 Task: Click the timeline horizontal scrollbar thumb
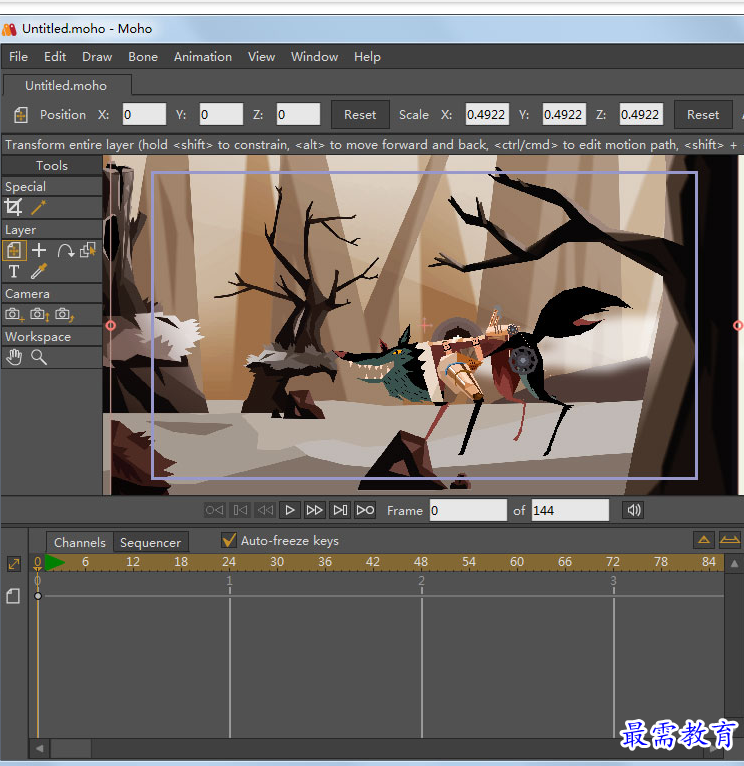(x=71, y=748)
